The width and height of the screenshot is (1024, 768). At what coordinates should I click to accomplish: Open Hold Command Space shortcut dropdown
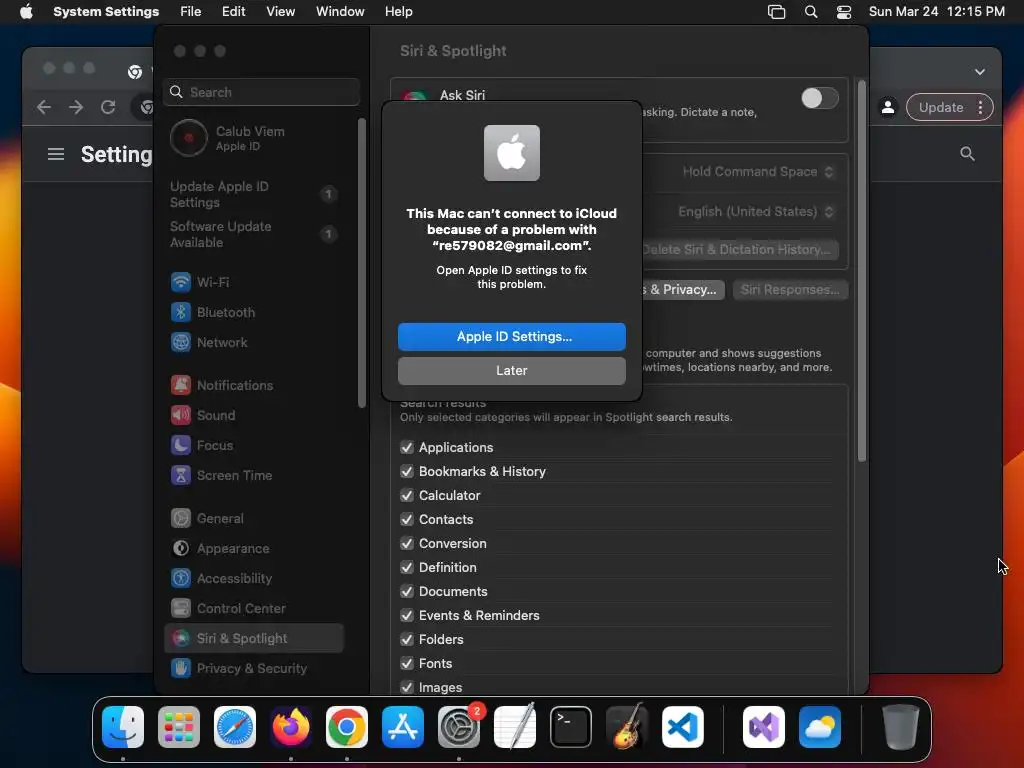[x=758, y=172]
